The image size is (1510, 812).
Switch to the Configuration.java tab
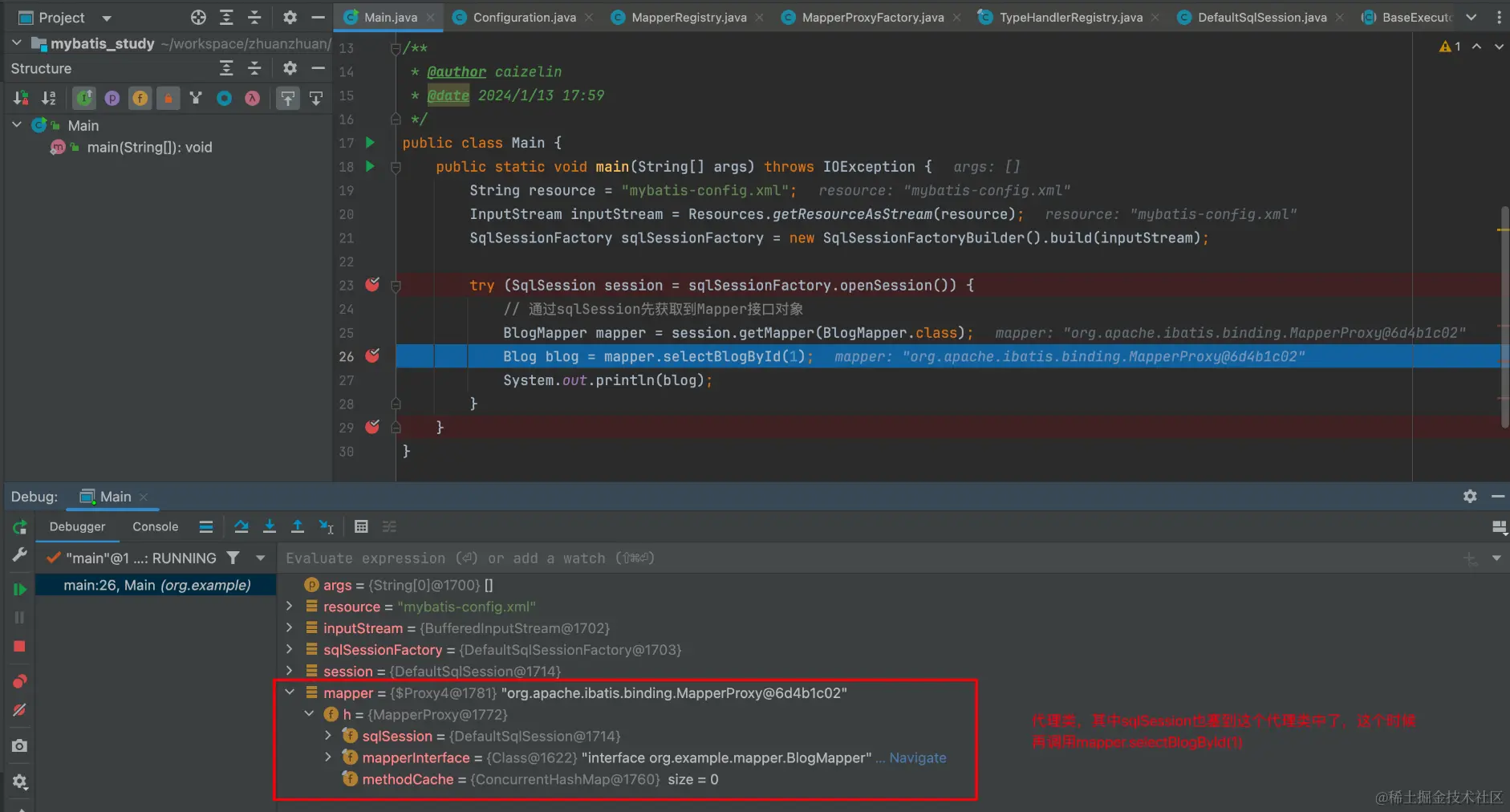tap(524, 17)
